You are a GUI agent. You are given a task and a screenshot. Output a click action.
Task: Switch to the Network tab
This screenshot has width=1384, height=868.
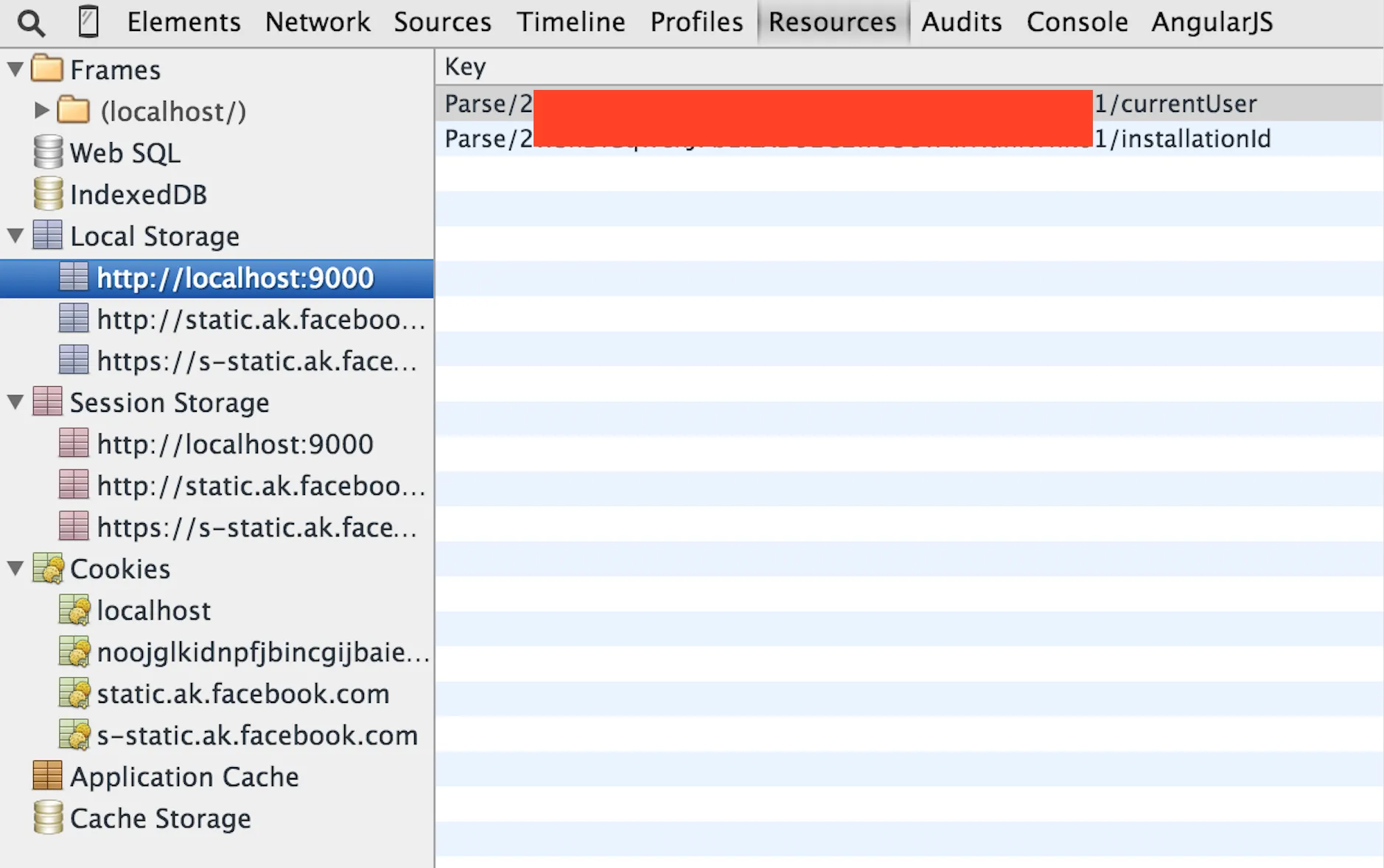pos(318,22)
